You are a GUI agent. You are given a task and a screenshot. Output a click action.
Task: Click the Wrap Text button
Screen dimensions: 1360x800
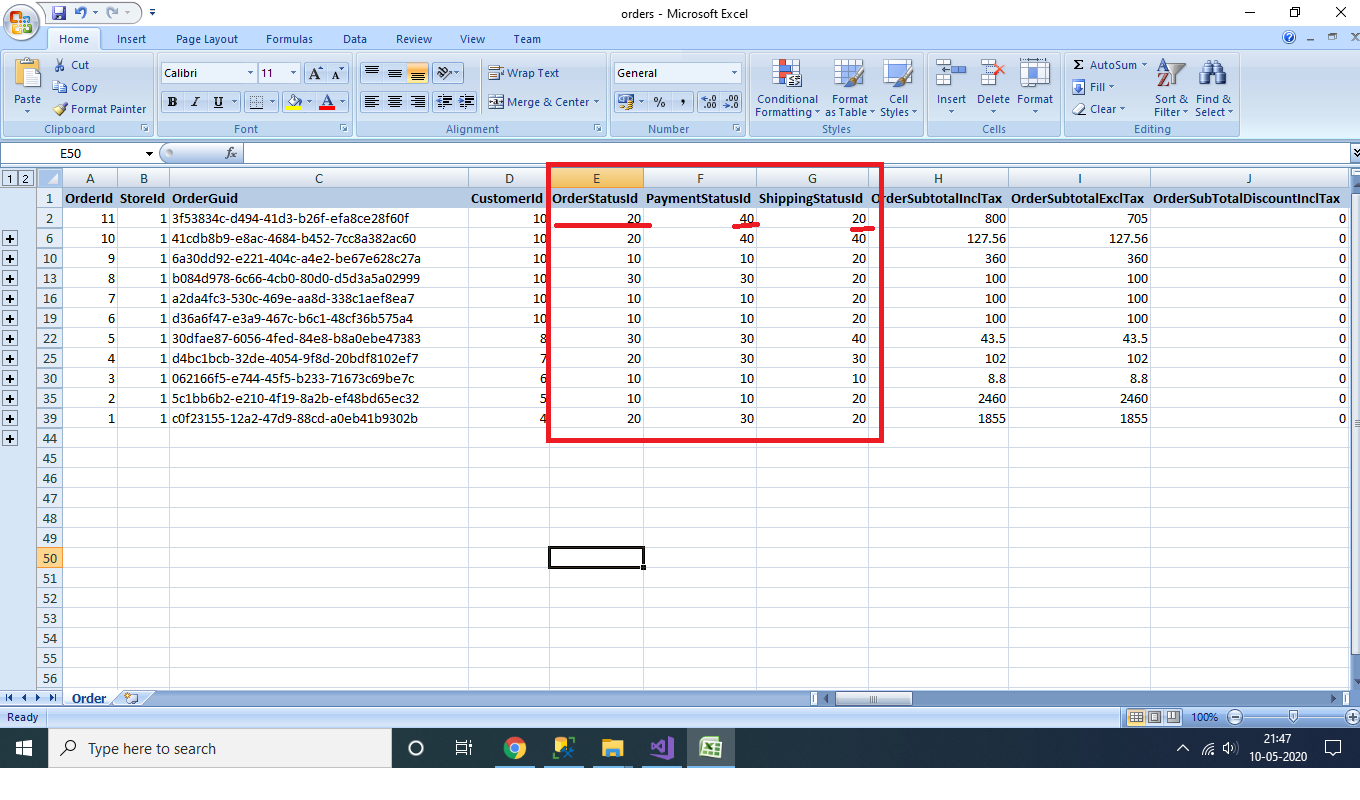[x=523, y=73]
